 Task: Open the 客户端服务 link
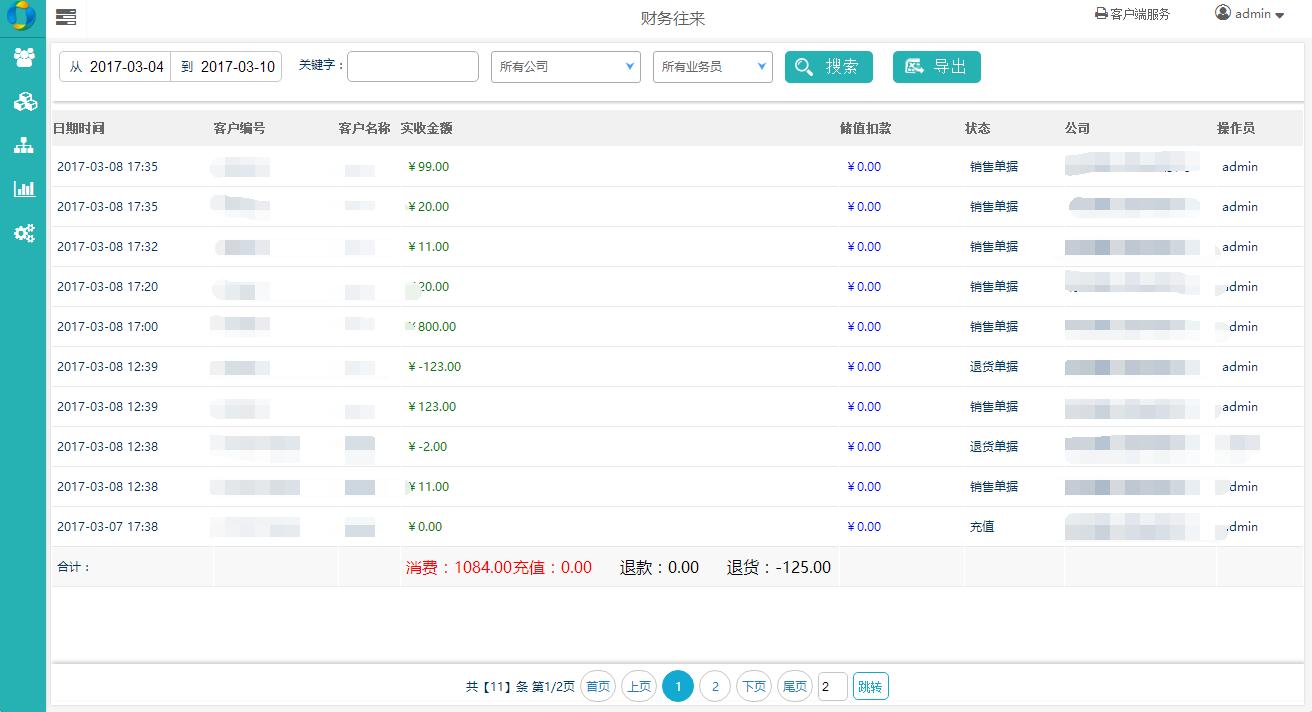click(x=1139, y=14)
